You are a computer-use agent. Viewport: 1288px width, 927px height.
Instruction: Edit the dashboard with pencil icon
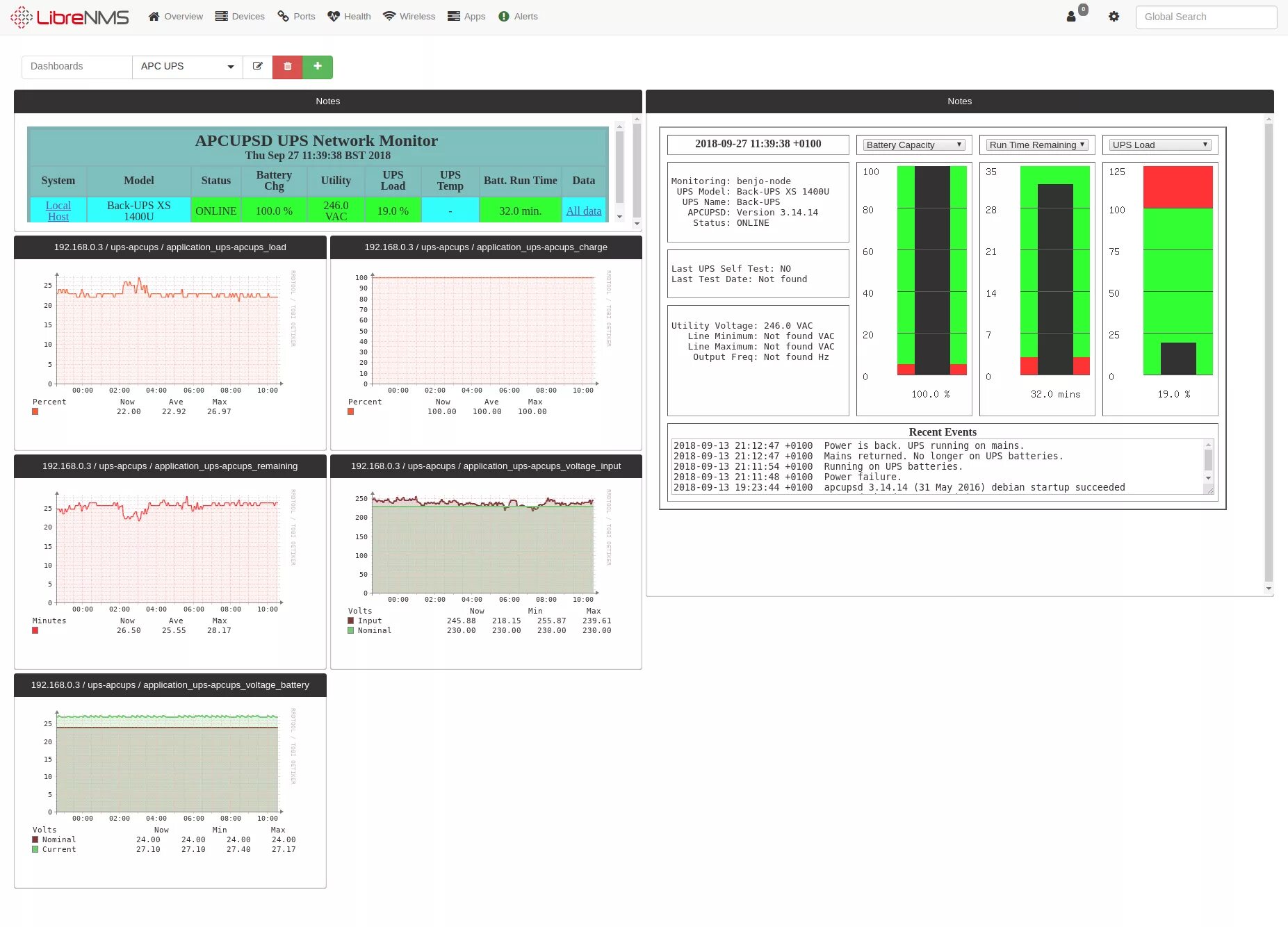[258, 67]
